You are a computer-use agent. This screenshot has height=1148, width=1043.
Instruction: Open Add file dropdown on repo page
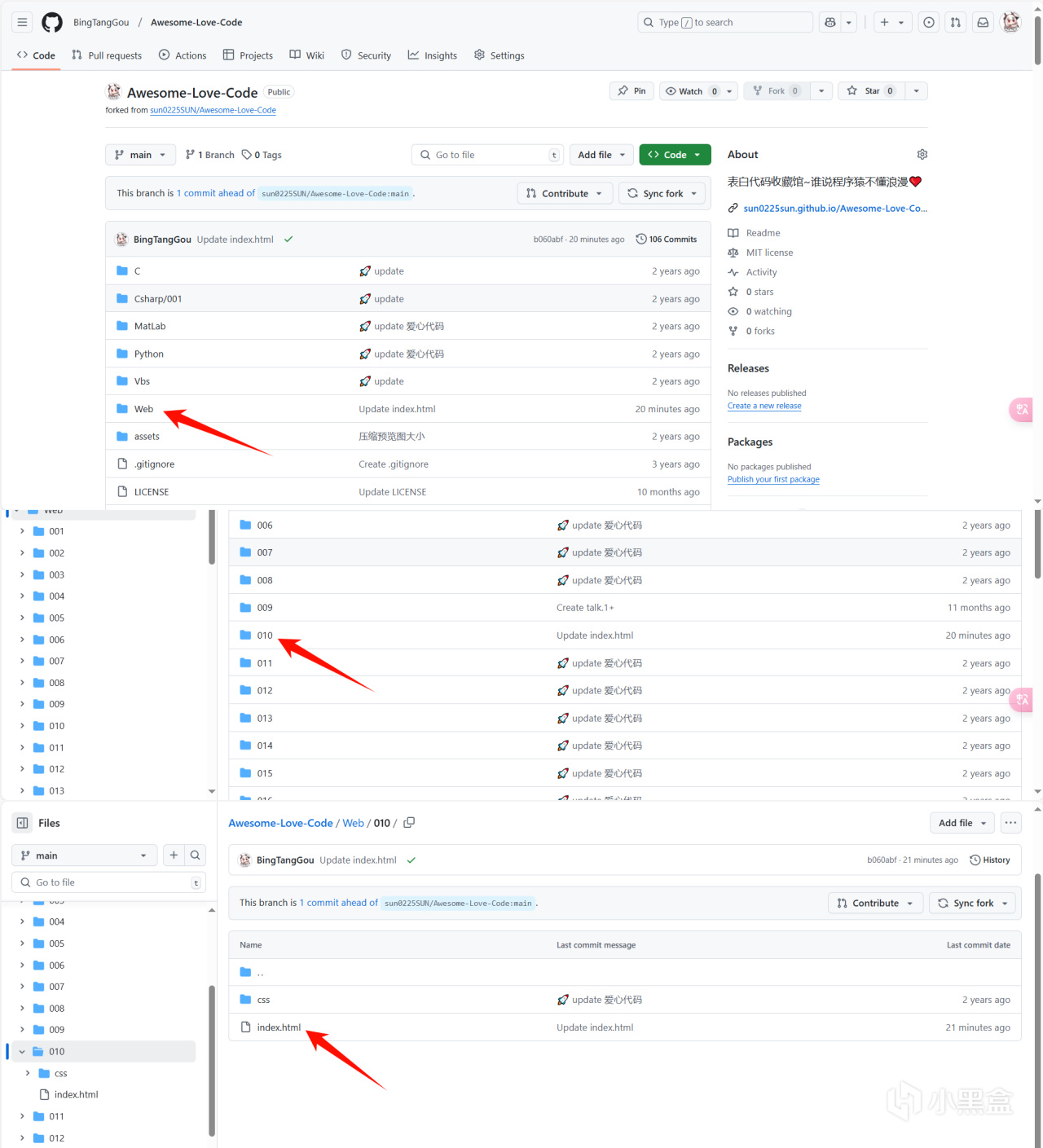601,155
